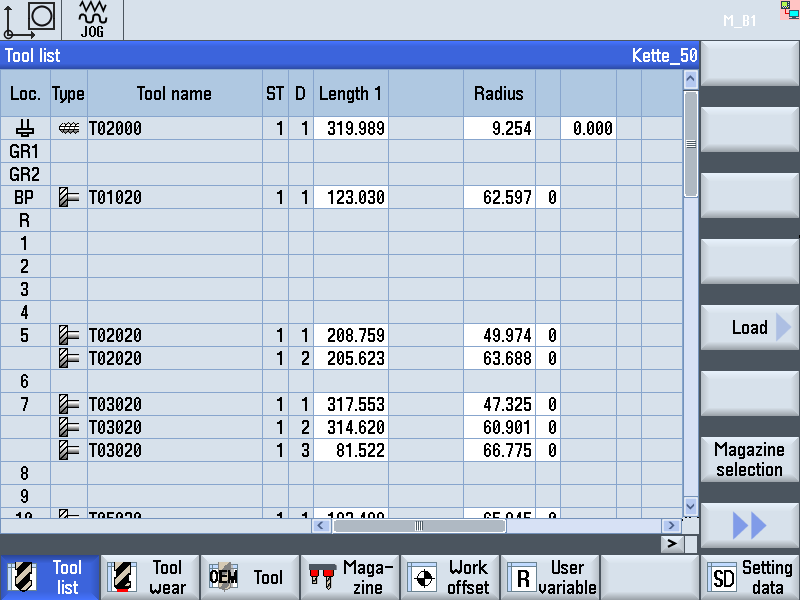Screen dimensions: 800x600
Task: Click the horizontal scrollbar right arrow
Action: (670, 525)
